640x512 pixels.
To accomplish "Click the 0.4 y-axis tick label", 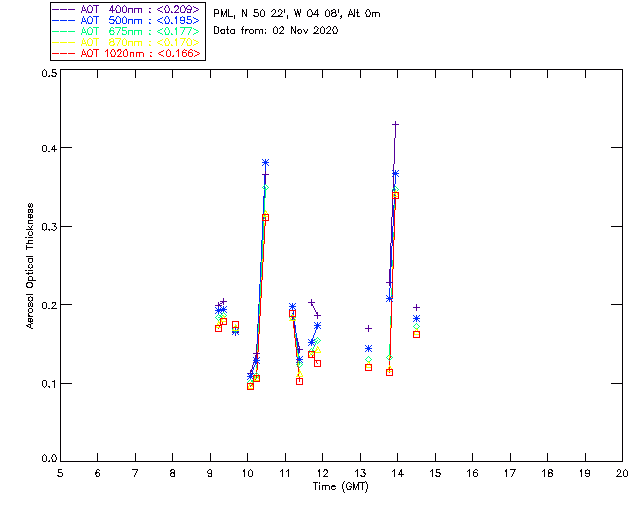I will click(49, 148).
